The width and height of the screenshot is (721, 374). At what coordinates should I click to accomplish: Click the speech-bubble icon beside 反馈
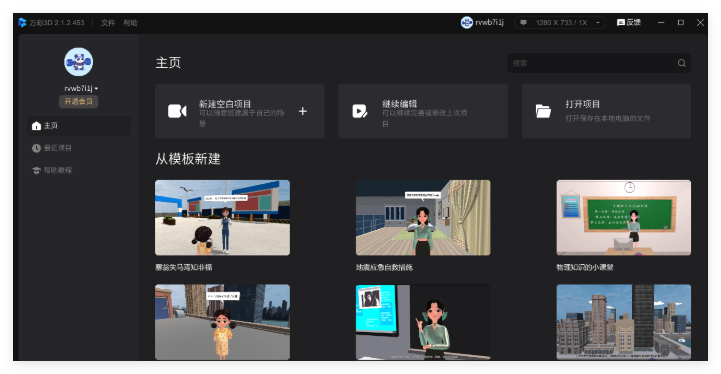621,23
